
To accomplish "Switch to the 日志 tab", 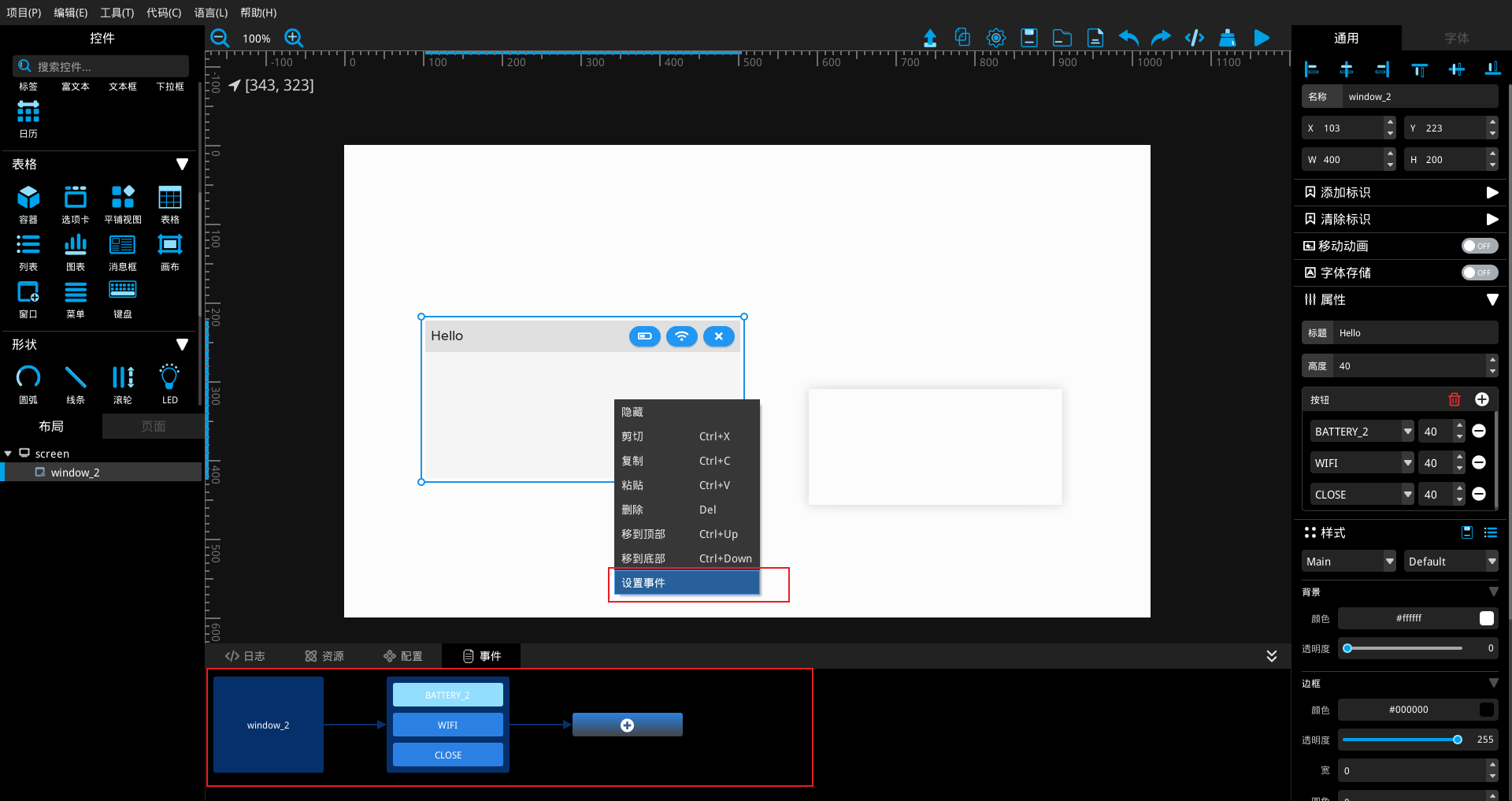I will click(245, 656).
